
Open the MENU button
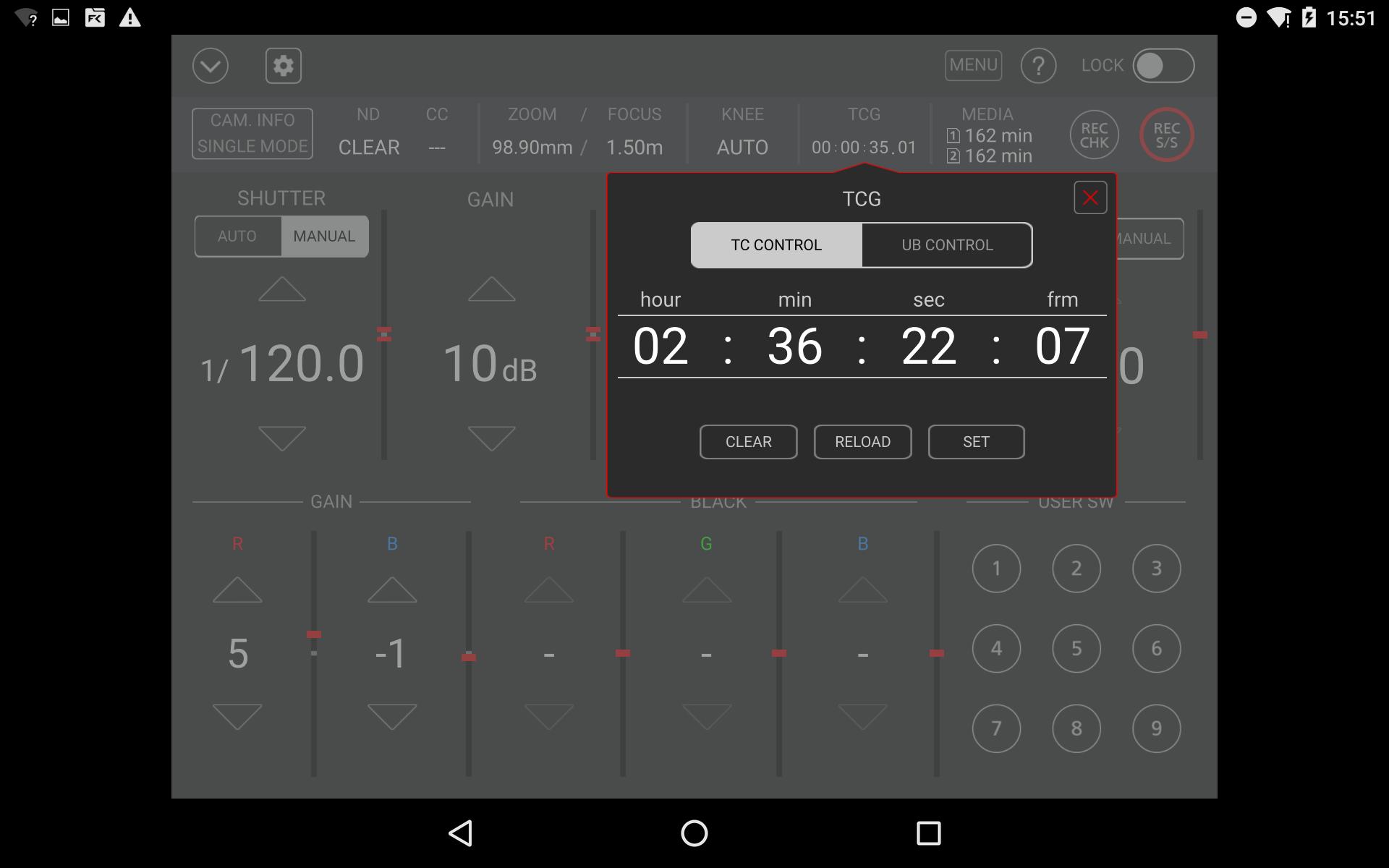point(973,65)
